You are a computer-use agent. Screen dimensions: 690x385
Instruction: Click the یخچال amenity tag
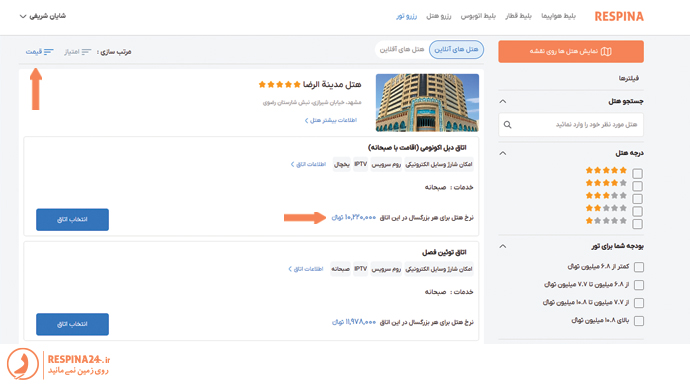tap(341, 164)
